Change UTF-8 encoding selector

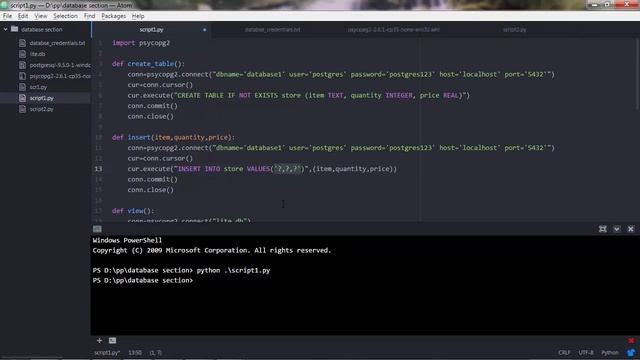click(586, 353)
